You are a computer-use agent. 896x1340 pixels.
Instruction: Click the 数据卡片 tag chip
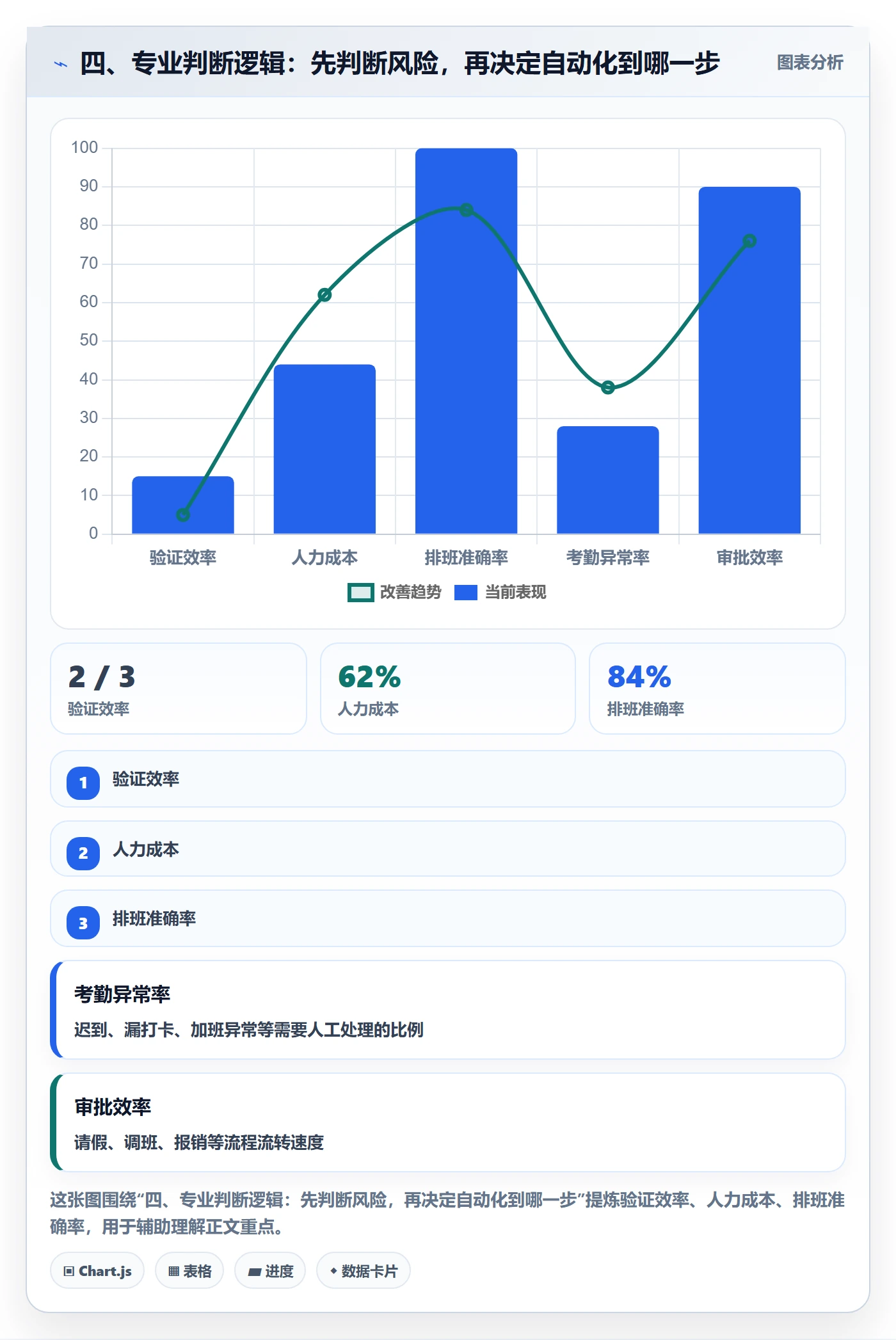point(364,1271)
